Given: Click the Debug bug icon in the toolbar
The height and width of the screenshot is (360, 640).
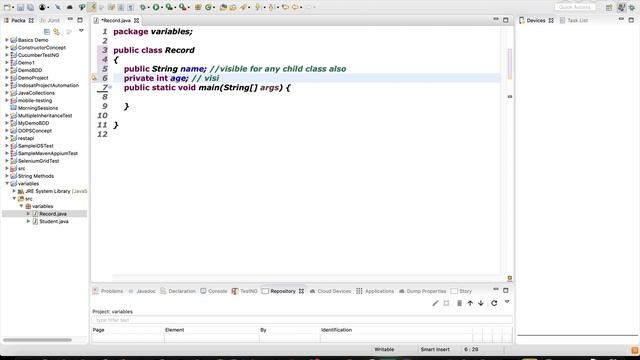Looking at the screenshot, I should tap(143, 7).
